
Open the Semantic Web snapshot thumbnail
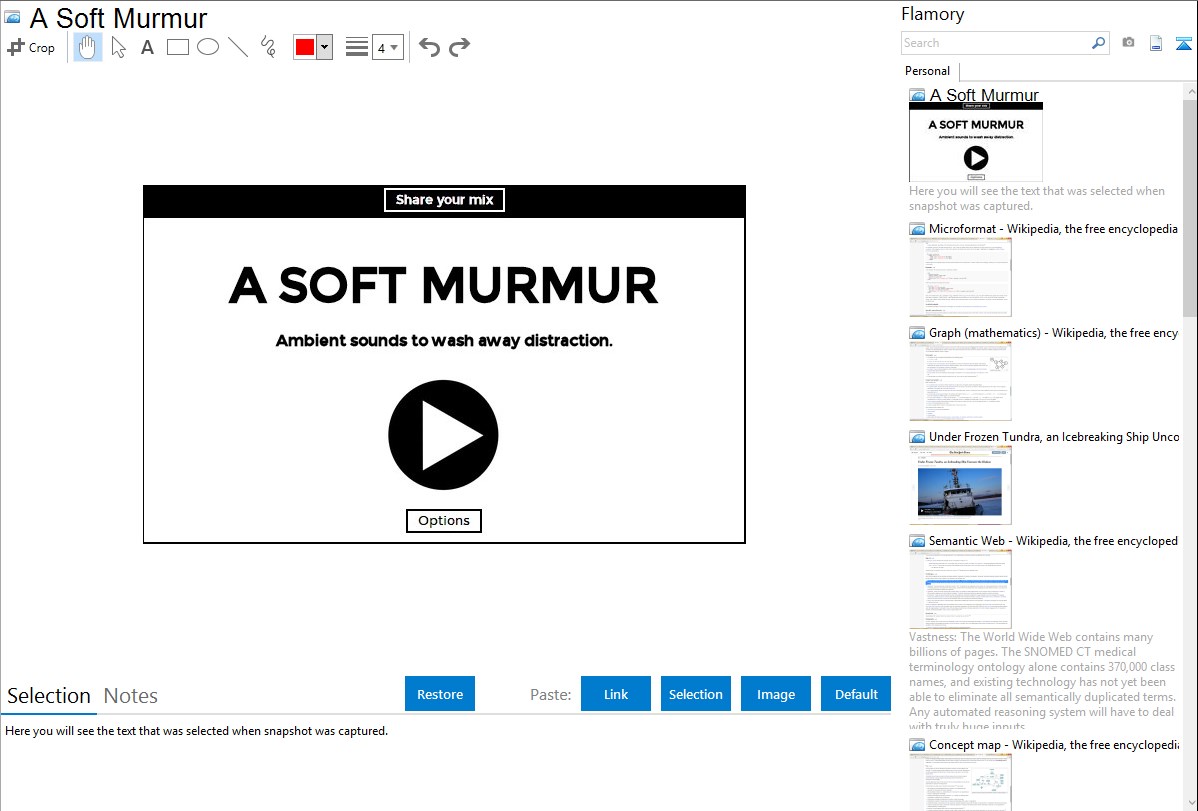coord(960,589)
